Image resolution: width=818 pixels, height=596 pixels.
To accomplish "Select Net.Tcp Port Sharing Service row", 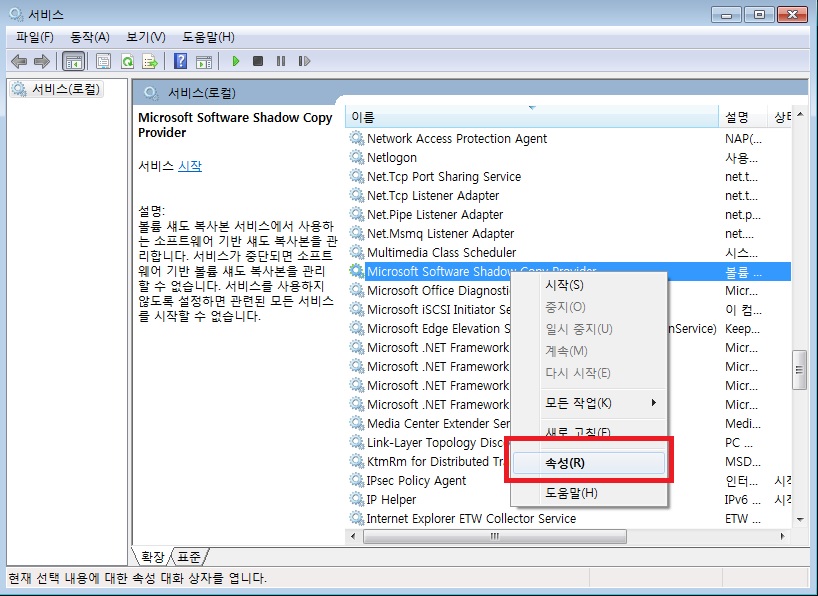I will click(x=570, y=176).
